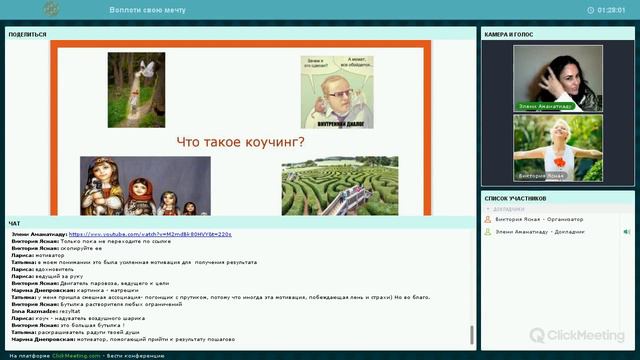
Task: Click Татьяна's message 'раскрашиватель радуги твоей души'
Action: point(89,332)
